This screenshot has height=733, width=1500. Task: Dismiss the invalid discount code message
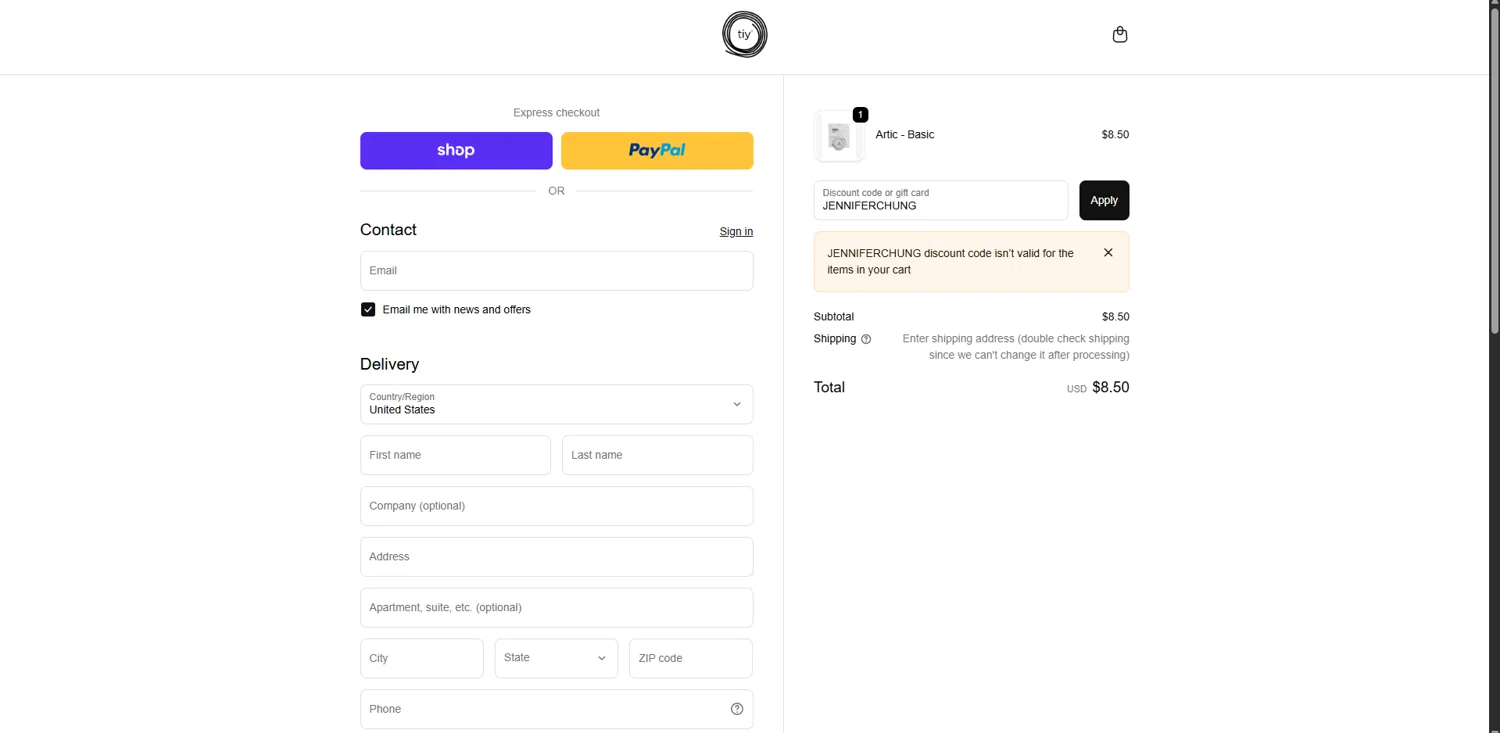(1108, 253)
